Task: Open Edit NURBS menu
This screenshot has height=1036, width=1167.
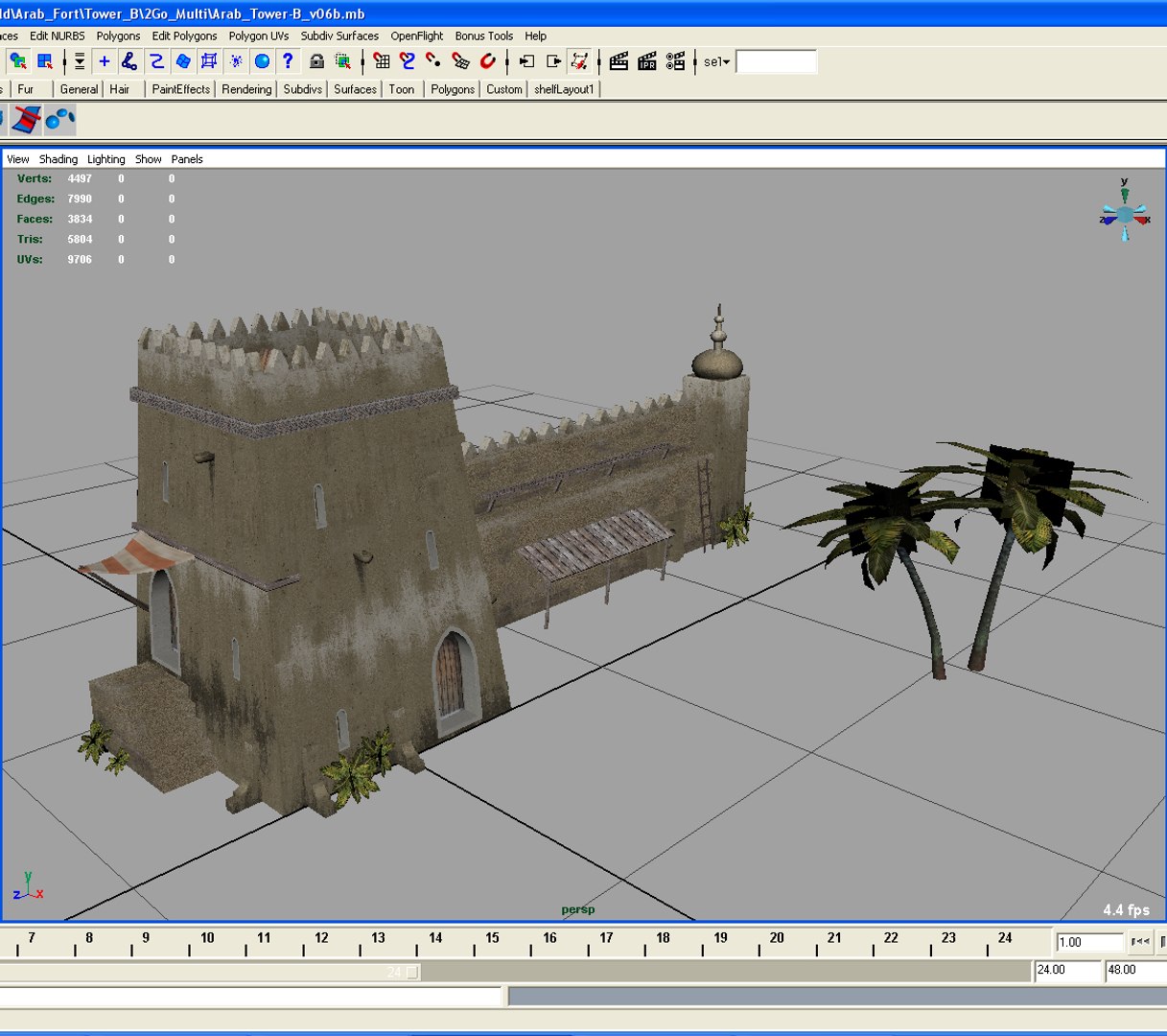Action: (x=58, y=35)
